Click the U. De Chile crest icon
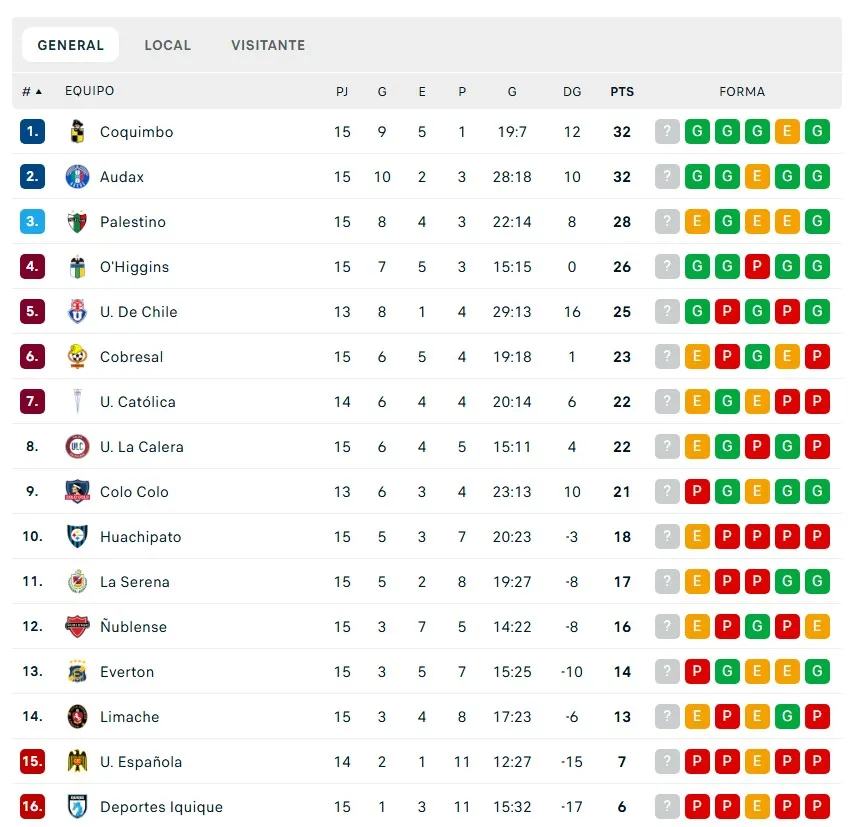The image size is (852, 827). (x=77, y=312)
